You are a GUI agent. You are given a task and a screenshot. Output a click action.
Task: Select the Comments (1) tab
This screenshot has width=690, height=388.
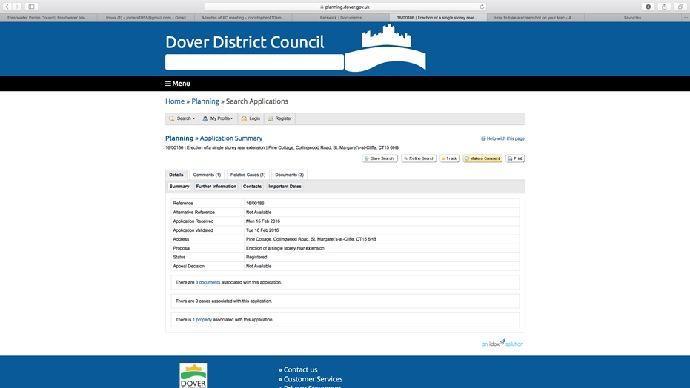207,175
